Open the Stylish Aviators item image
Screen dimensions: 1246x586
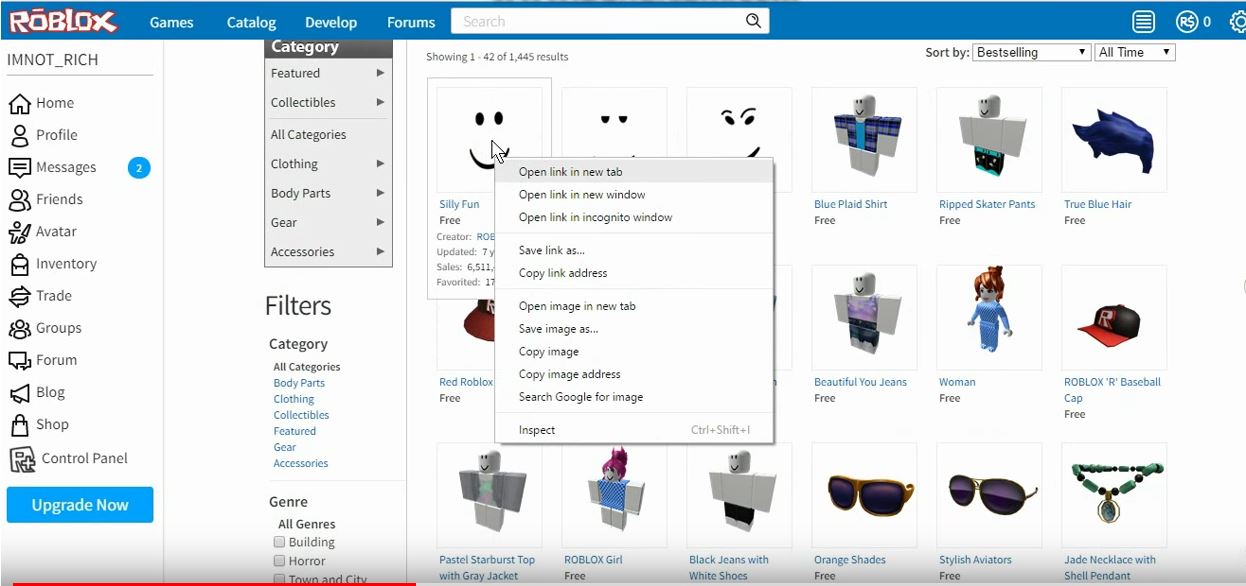tap(988, 495)
